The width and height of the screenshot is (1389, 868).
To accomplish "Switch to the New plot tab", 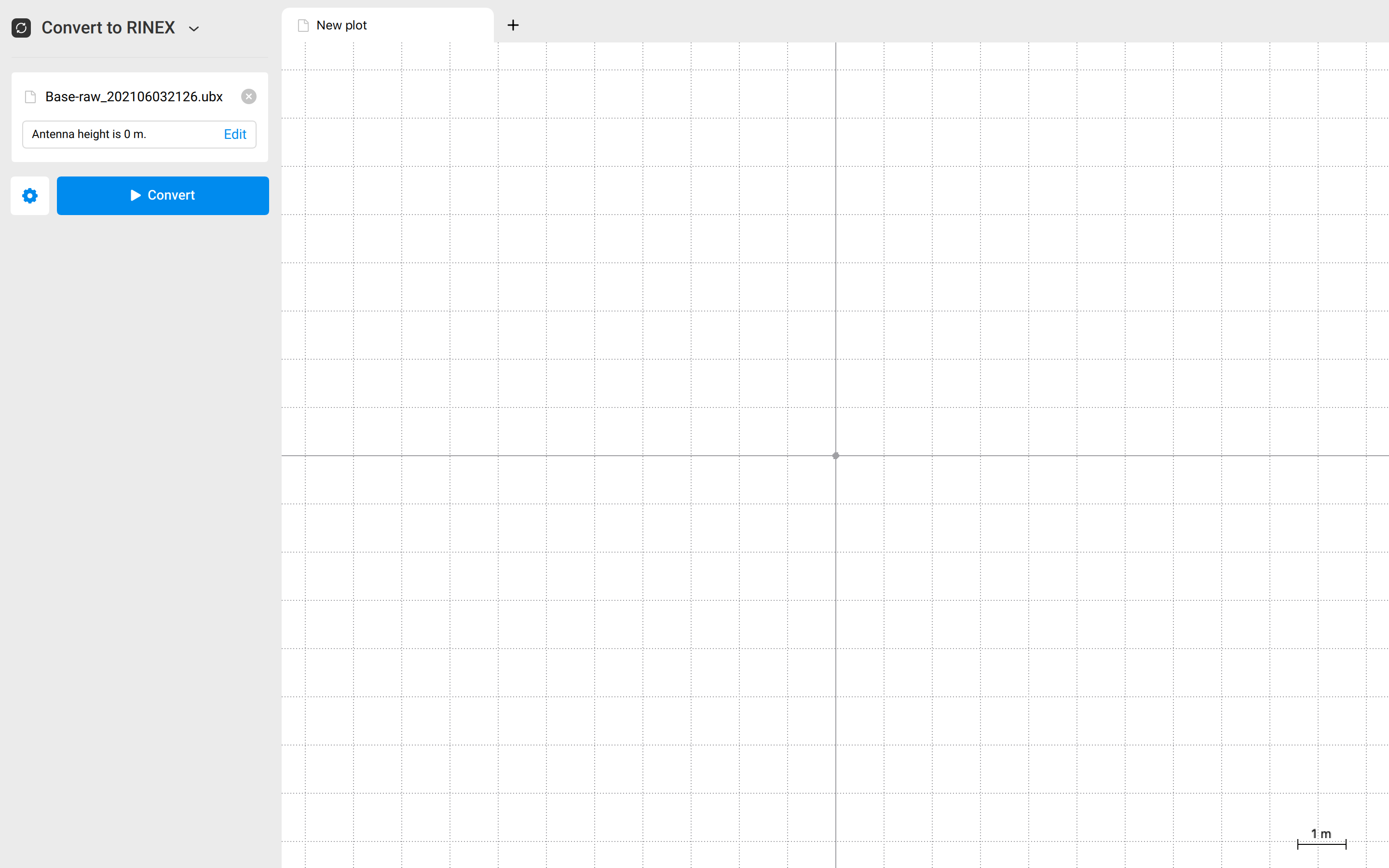I will click(x=387, y=25).
